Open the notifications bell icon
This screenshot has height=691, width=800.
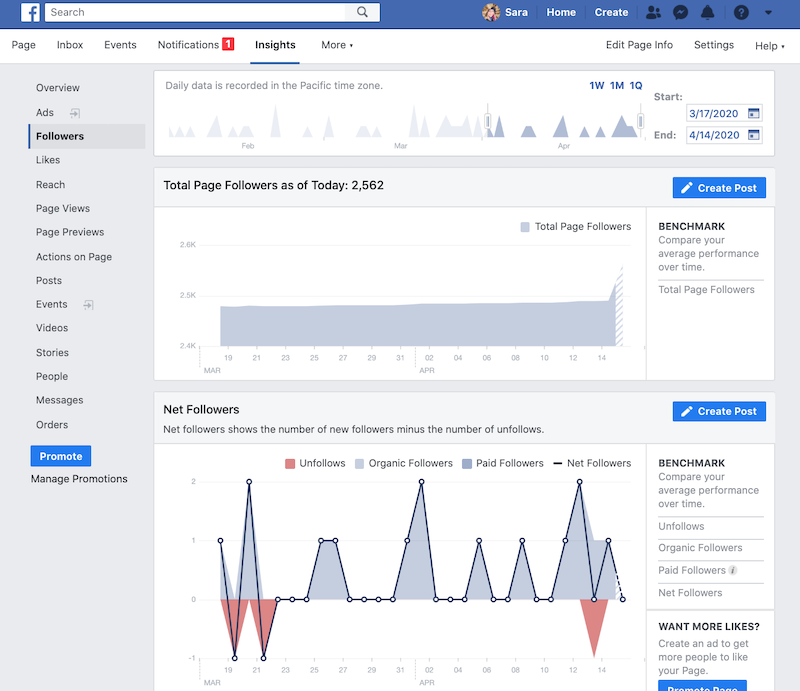708,12
